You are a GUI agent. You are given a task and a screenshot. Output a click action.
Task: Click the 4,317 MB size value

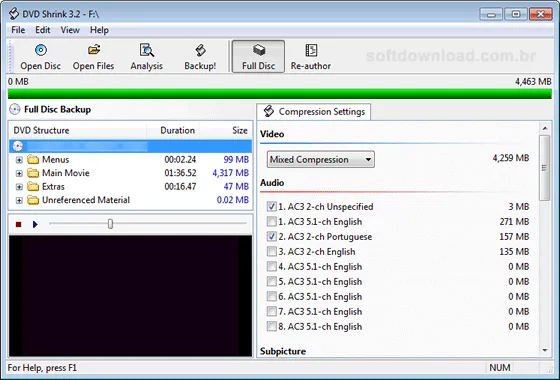click(231, 173)
